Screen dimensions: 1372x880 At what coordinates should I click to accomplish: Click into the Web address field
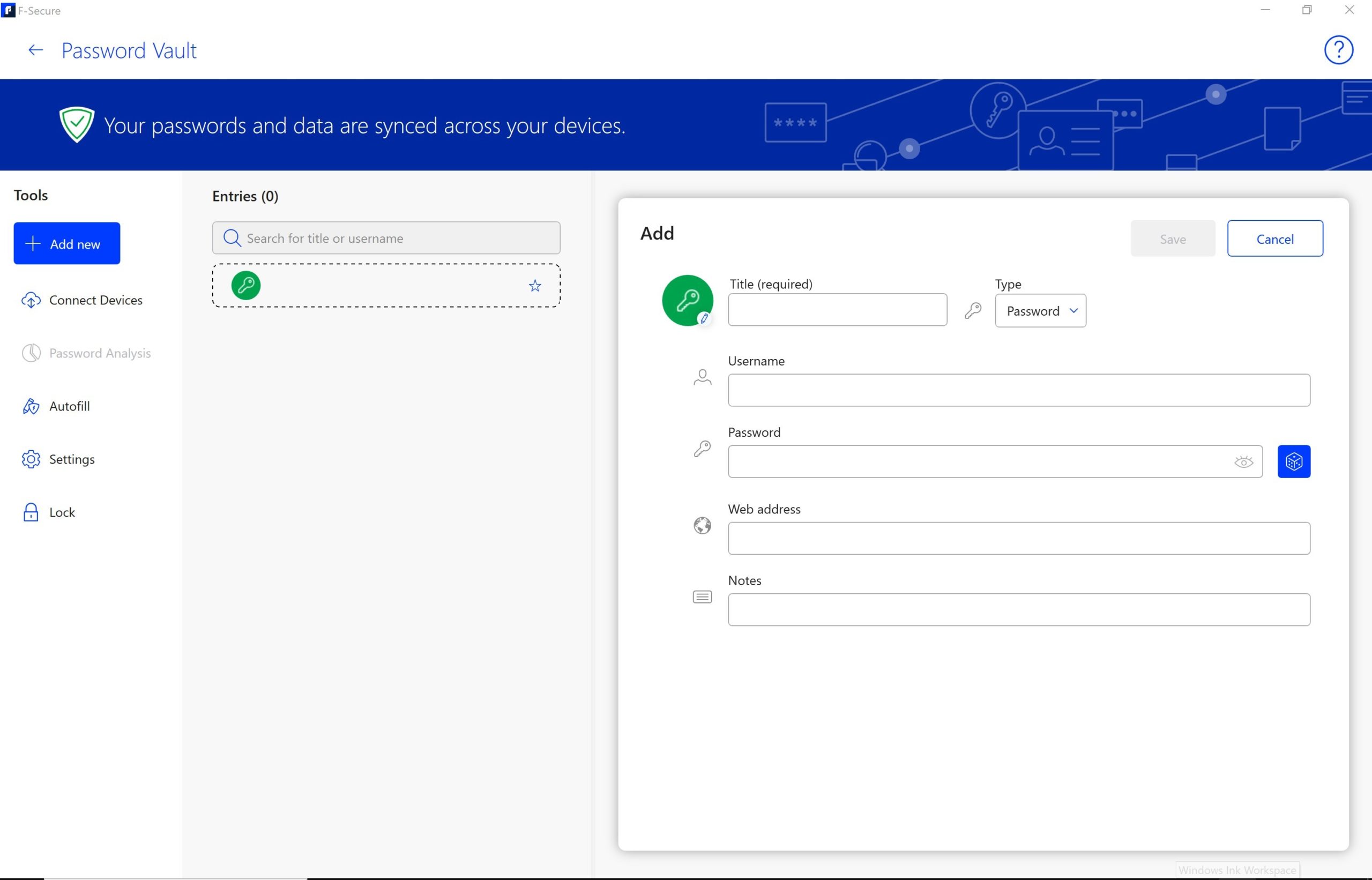click(1018, 538)
